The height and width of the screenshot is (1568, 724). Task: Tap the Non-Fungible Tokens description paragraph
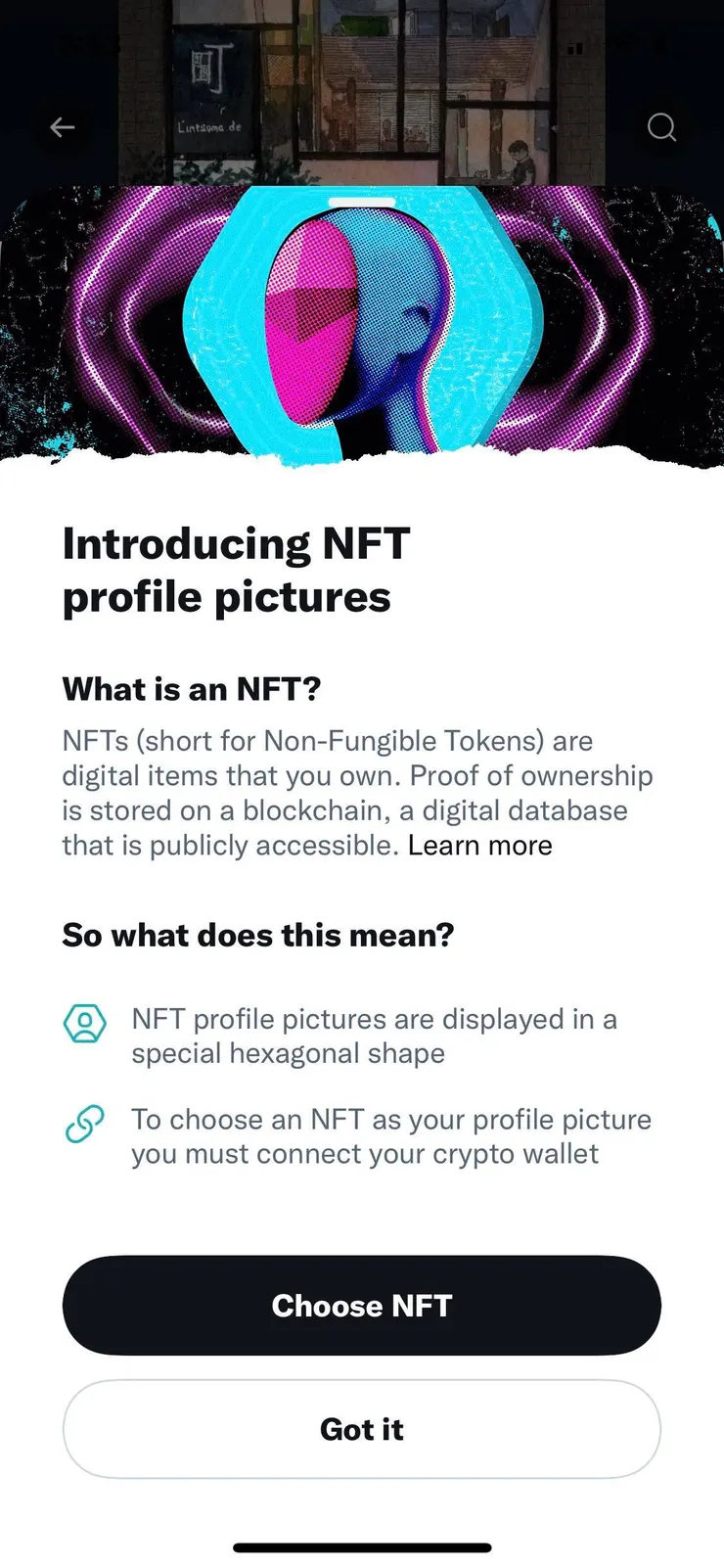tap(356, 793)
